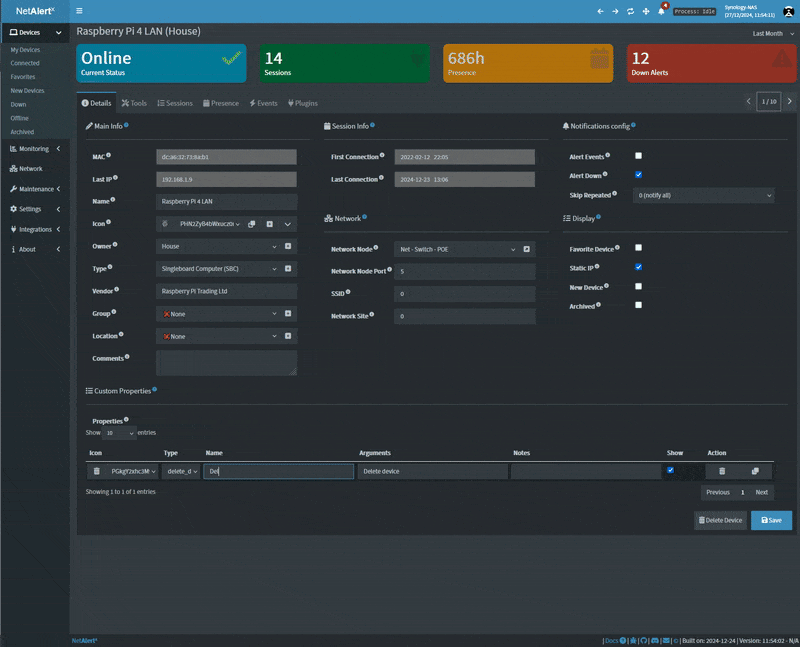
Task: Open the notifications bell icon
Action: pos(661,11)
